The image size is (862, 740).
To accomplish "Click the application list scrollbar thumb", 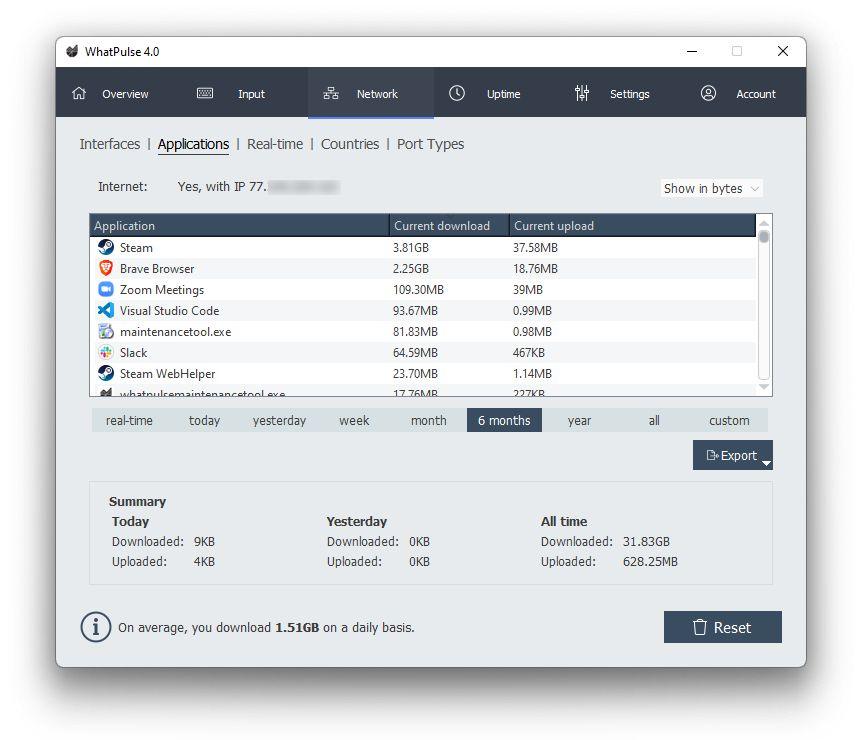I will (763, 237).
